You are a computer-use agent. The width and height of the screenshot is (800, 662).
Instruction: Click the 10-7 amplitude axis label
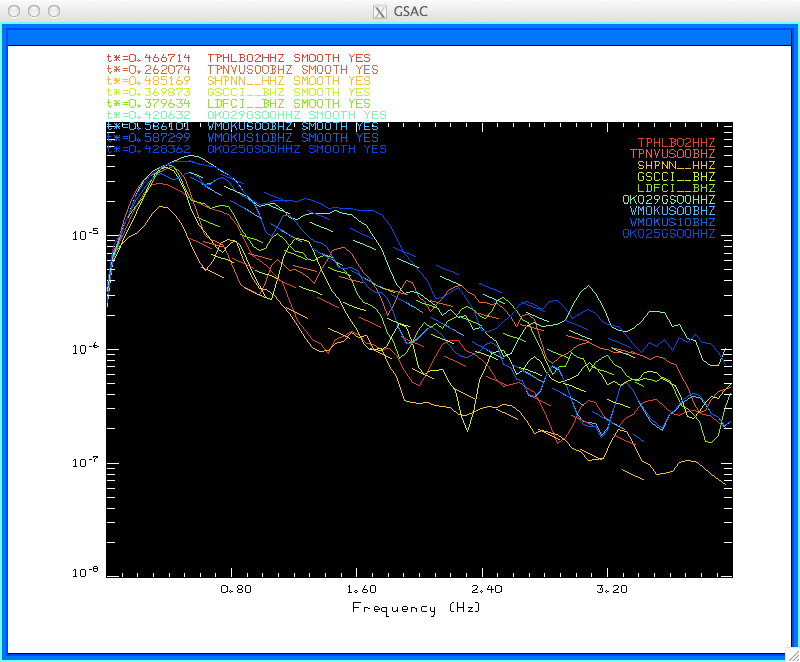pos(86,462)
